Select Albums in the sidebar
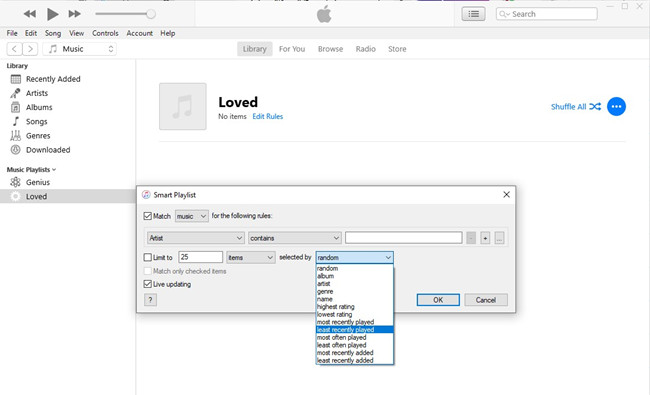Image resolution: width=650 pixels, height=395 pixels. tap(39, 107)
